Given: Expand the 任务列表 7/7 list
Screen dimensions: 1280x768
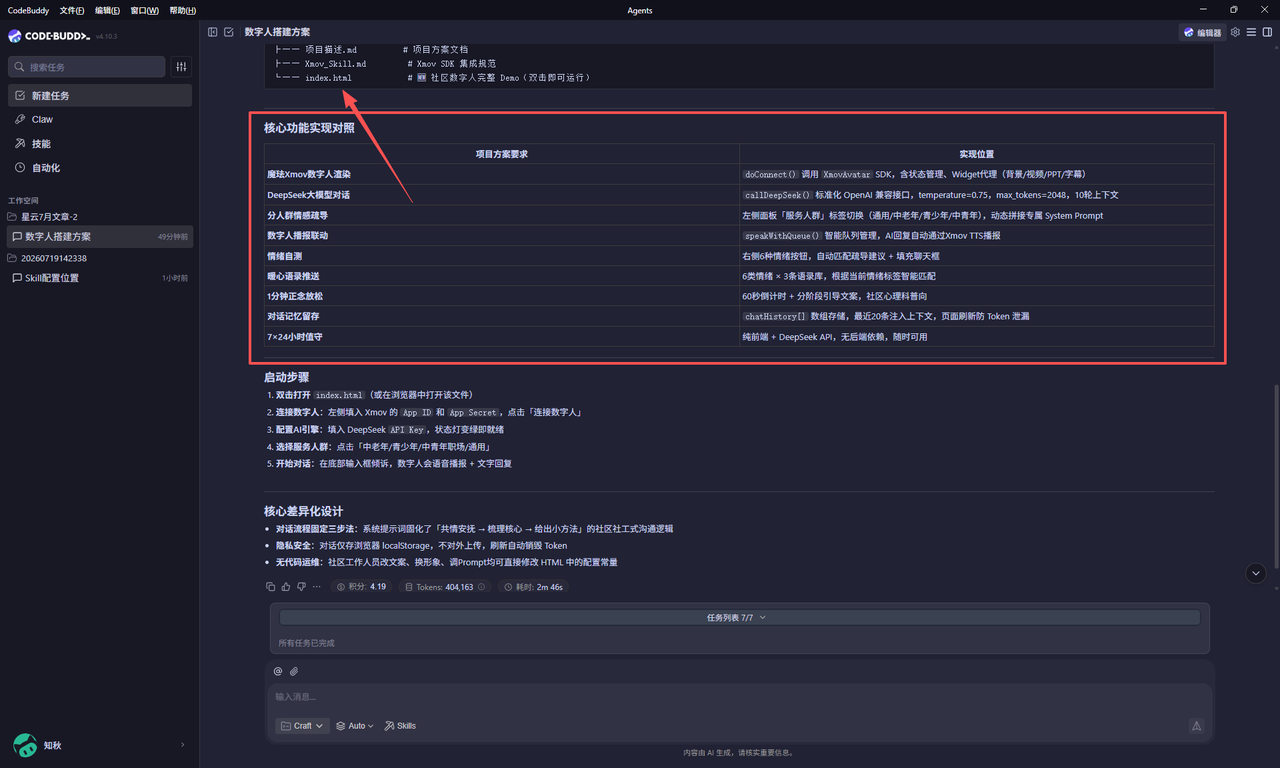Looking at the screenshot, I should (739, 618).
